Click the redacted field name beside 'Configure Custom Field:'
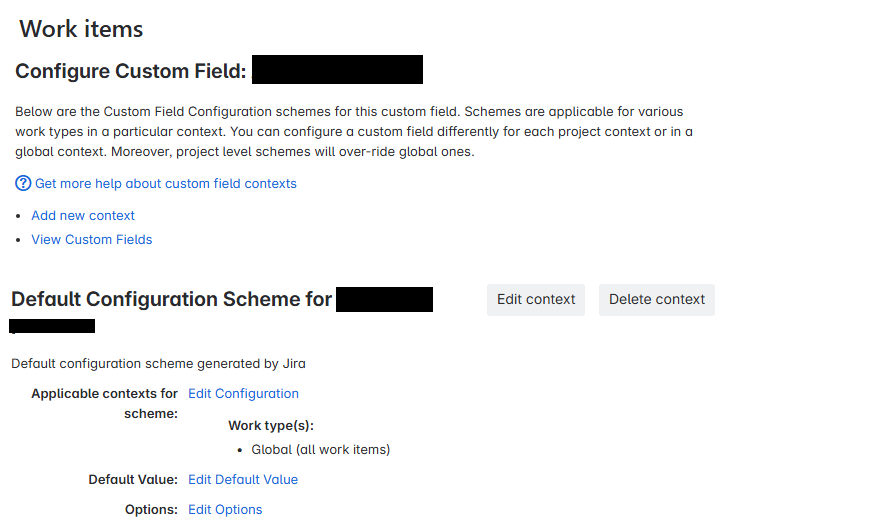 tap(337, 70)
